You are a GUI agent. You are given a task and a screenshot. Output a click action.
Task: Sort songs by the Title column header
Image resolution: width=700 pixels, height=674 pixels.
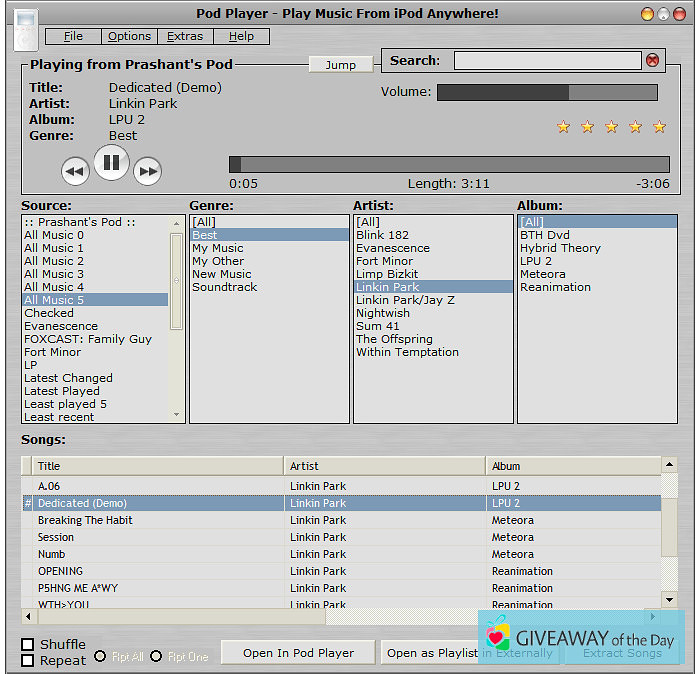click(x=160, y=466)
